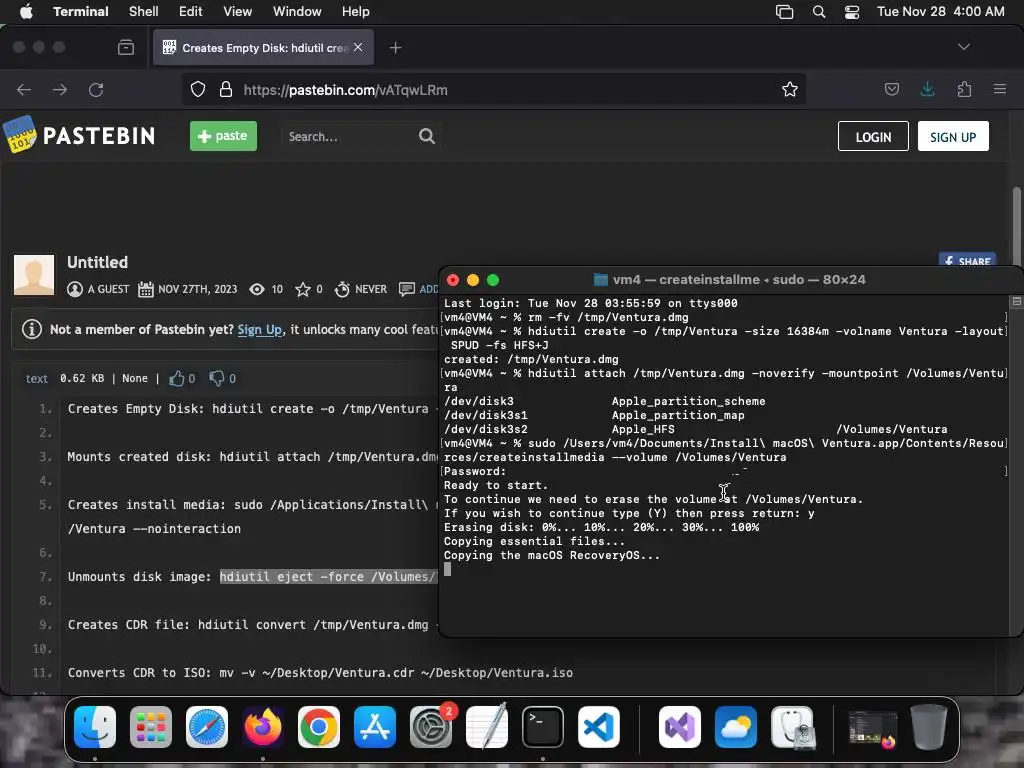Click the thumbs up like icon
1024x768 pixels.
(x=176, y=378)
